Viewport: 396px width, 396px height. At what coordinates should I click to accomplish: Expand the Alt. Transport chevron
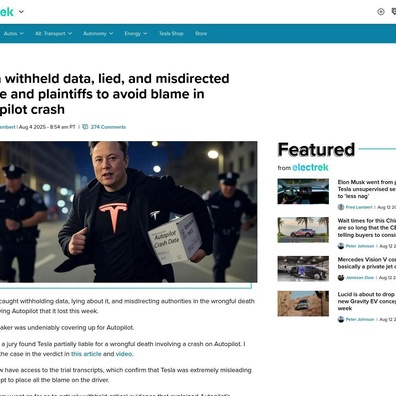(x=70, y=34)
